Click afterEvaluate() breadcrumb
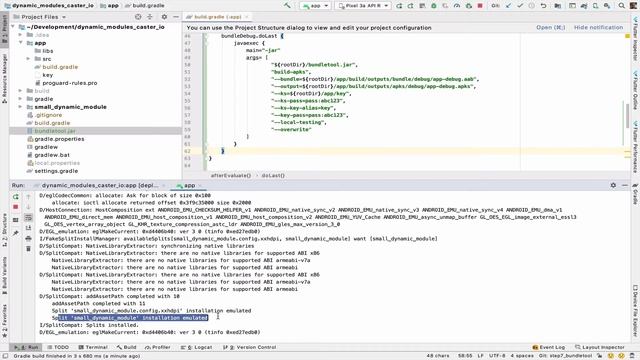The height and width of the screenshot is (360, 640). click(x=231, y=176)
